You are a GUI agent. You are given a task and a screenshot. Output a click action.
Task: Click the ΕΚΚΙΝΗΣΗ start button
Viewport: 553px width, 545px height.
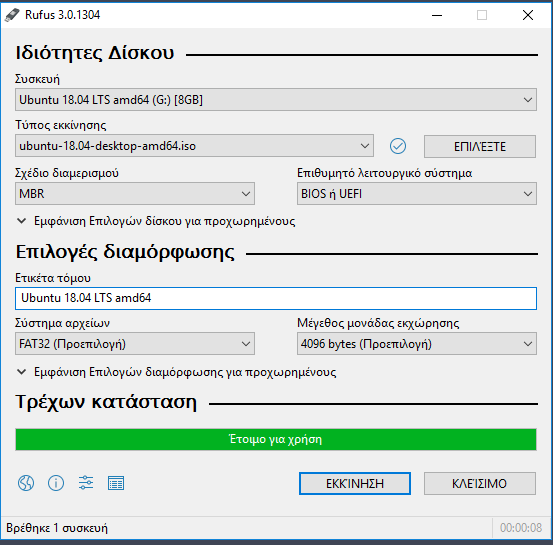pos(355,483)
